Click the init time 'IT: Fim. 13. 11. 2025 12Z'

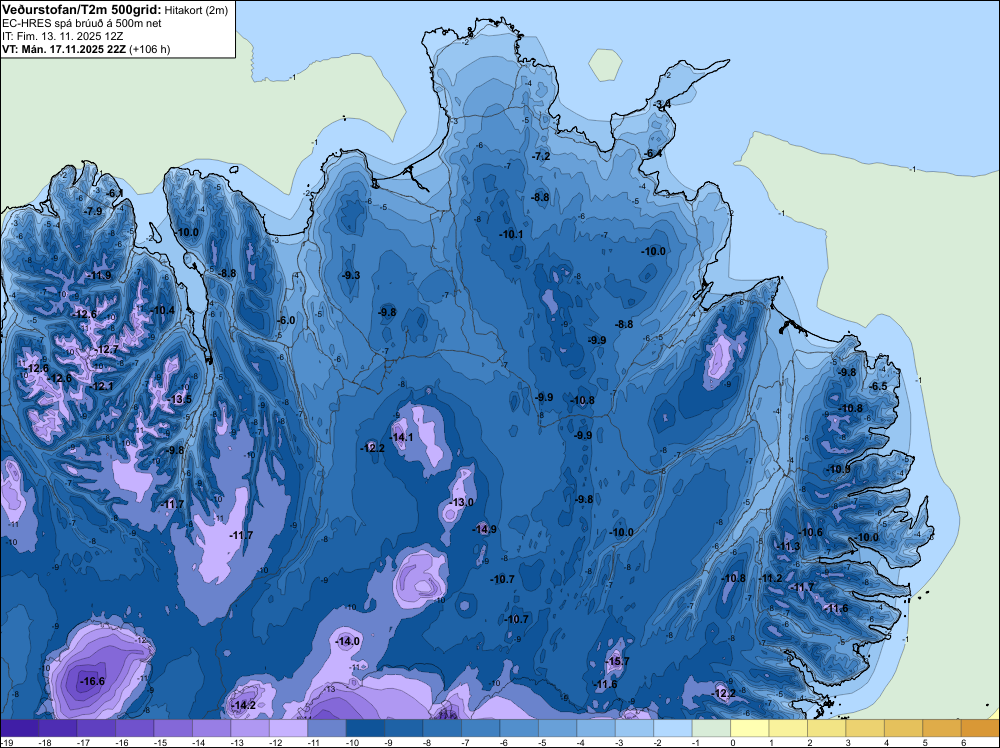pyautogui.click(x=62, y=36)
